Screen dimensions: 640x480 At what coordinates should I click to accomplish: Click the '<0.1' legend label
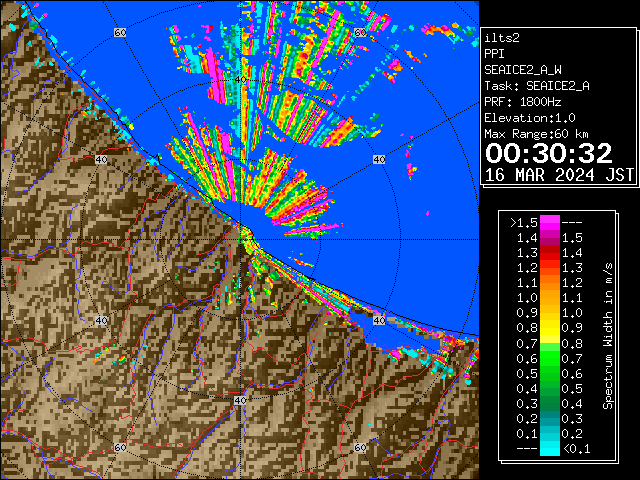coord(576,449)
